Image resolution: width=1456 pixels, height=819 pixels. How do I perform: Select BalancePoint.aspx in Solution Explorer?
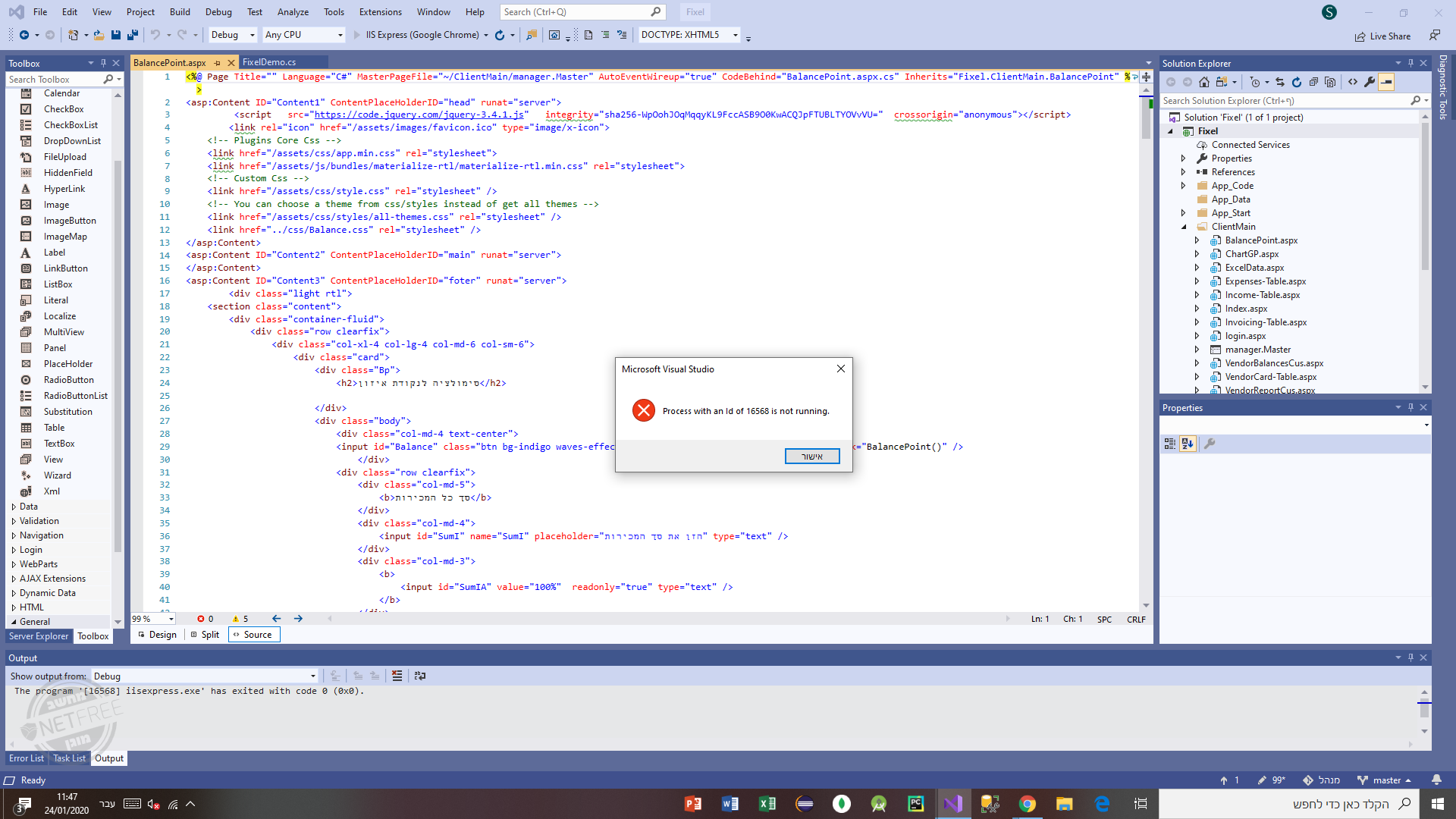point(1260,240)
